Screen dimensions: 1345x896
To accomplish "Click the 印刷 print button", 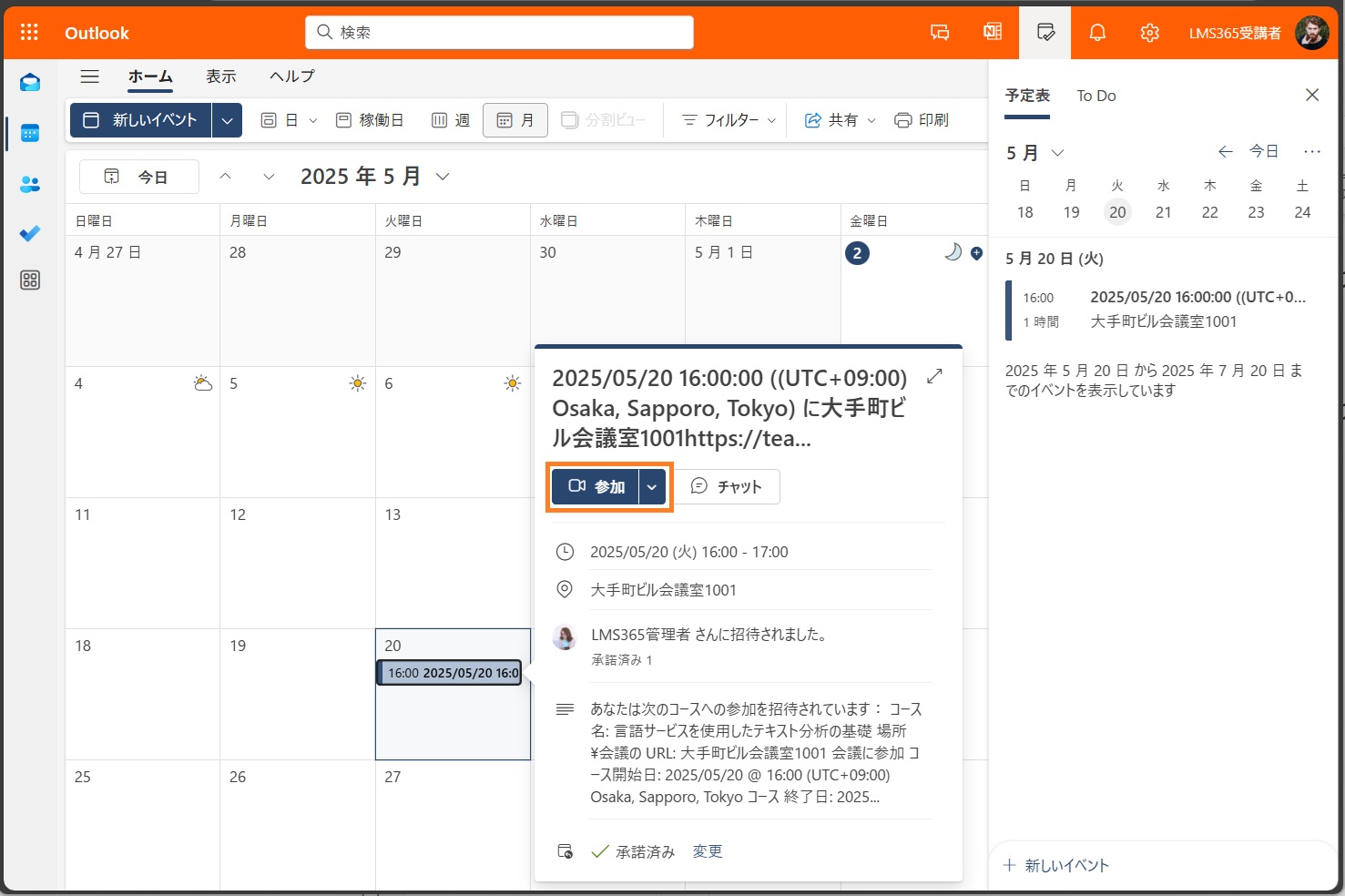I will tap(922, 120).
